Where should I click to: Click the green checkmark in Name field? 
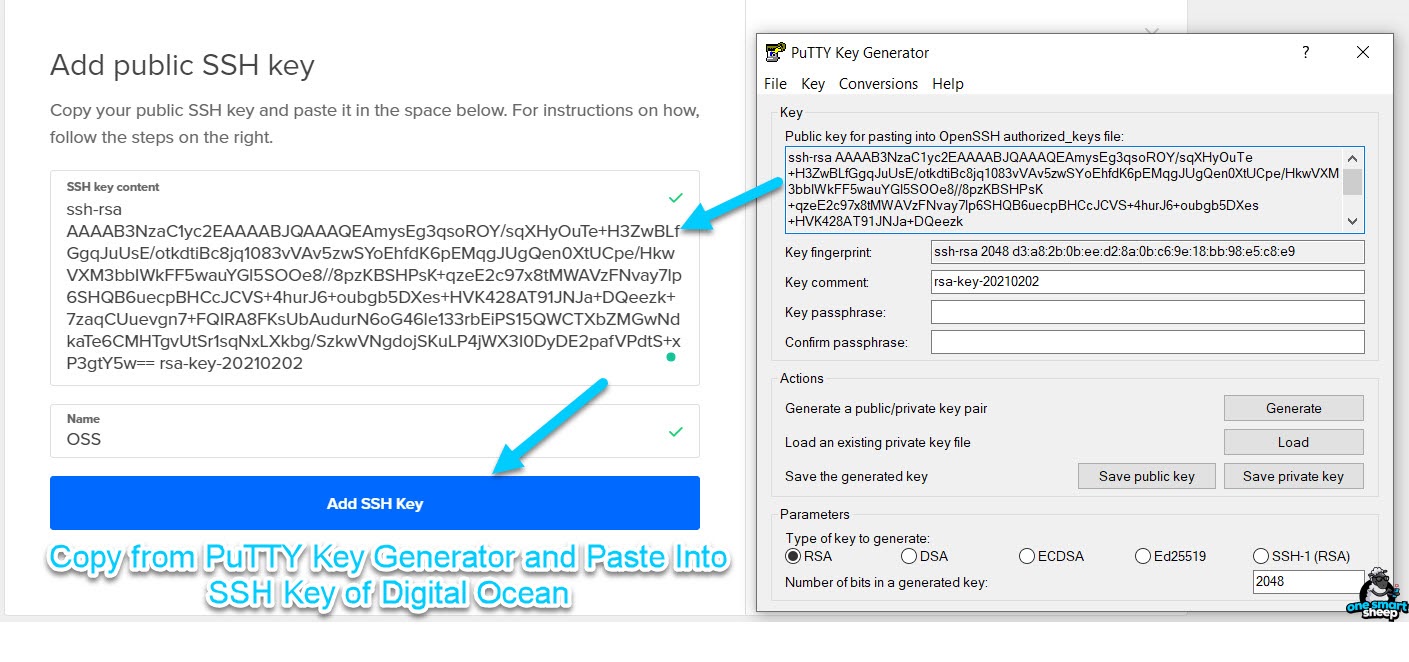pyautogui.click(x=676, y=432)
